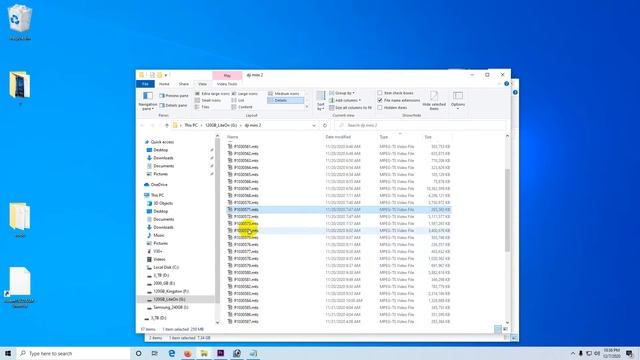
Task: Sort by the Type column header
Action: tap(384, 137)
